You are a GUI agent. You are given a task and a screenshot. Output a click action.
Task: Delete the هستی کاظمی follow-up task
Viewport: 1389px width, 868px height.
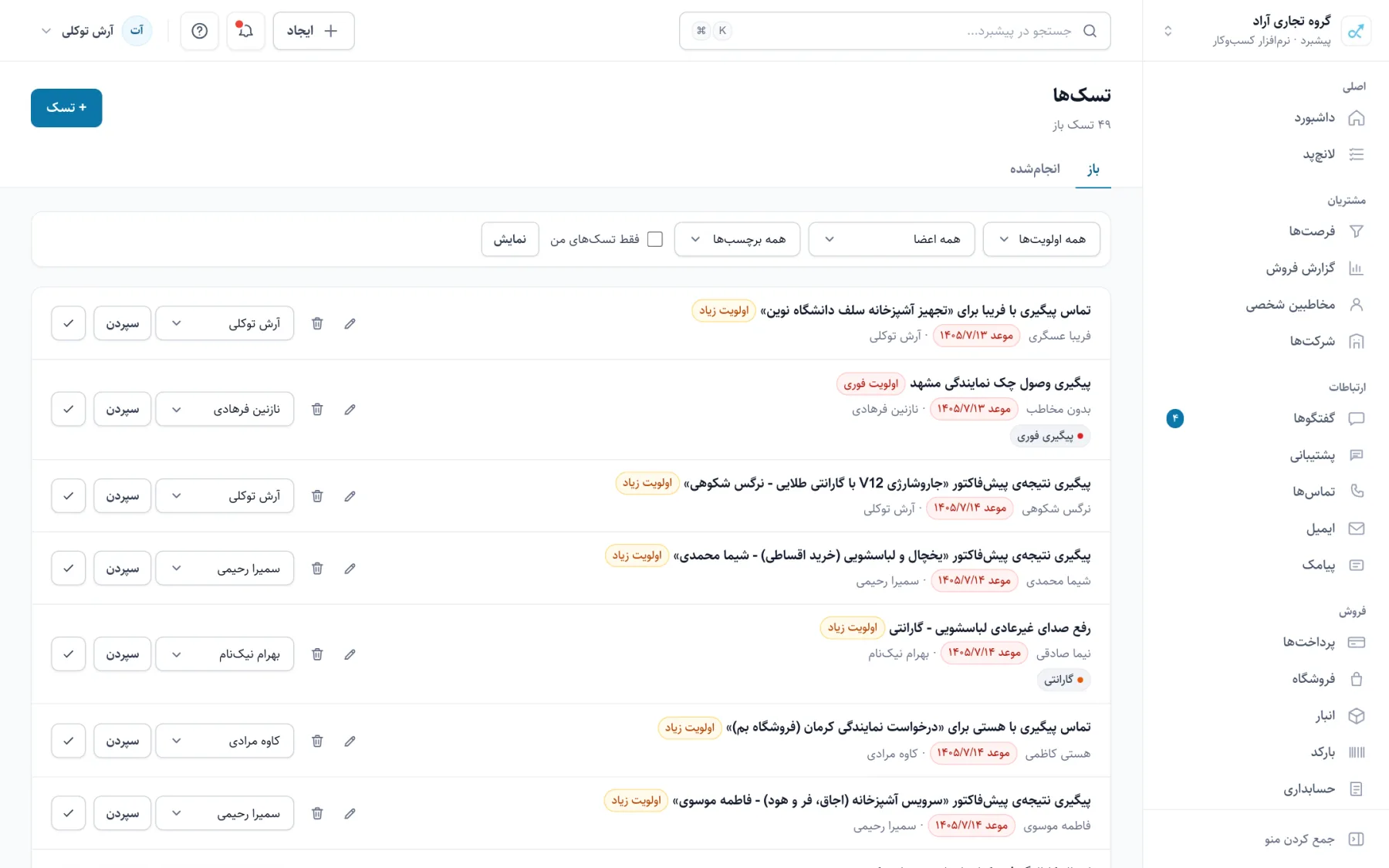point(317,741)
